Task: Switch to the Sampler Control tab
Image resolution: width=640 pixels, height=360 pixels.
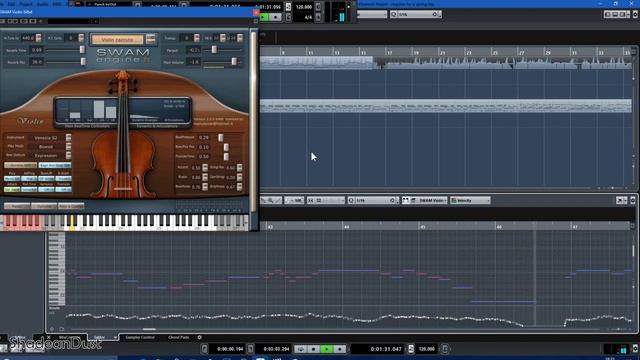Action: pyautogui.click(x=140, y=337)
